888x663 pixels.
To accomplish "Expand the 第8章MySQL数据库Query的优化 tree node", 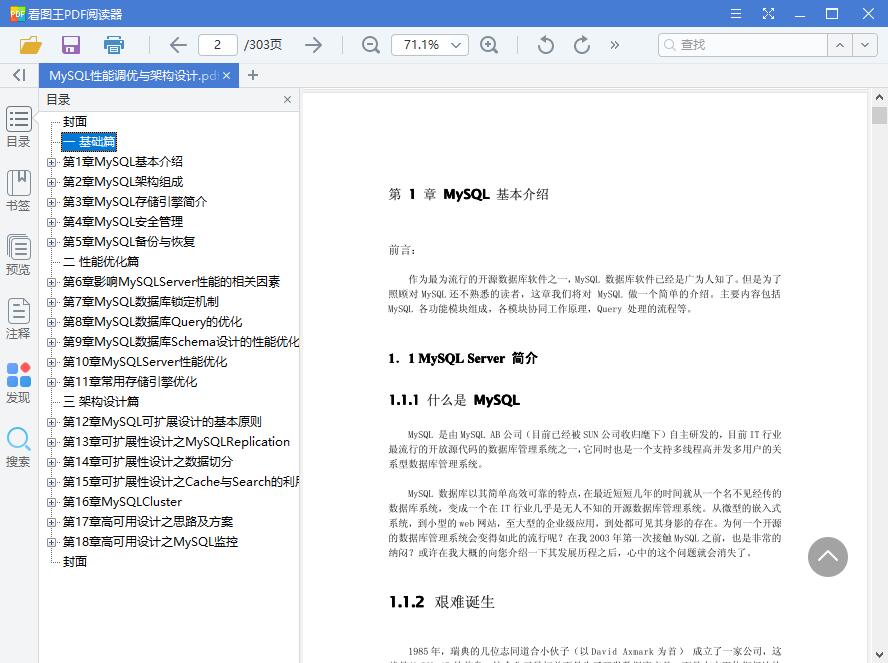I will point(52,322).
